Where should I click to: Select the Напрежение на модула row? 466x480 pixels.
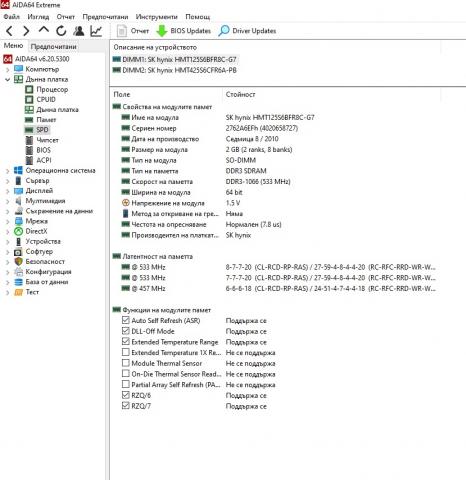pyautogui.click(x=181, y=203)
